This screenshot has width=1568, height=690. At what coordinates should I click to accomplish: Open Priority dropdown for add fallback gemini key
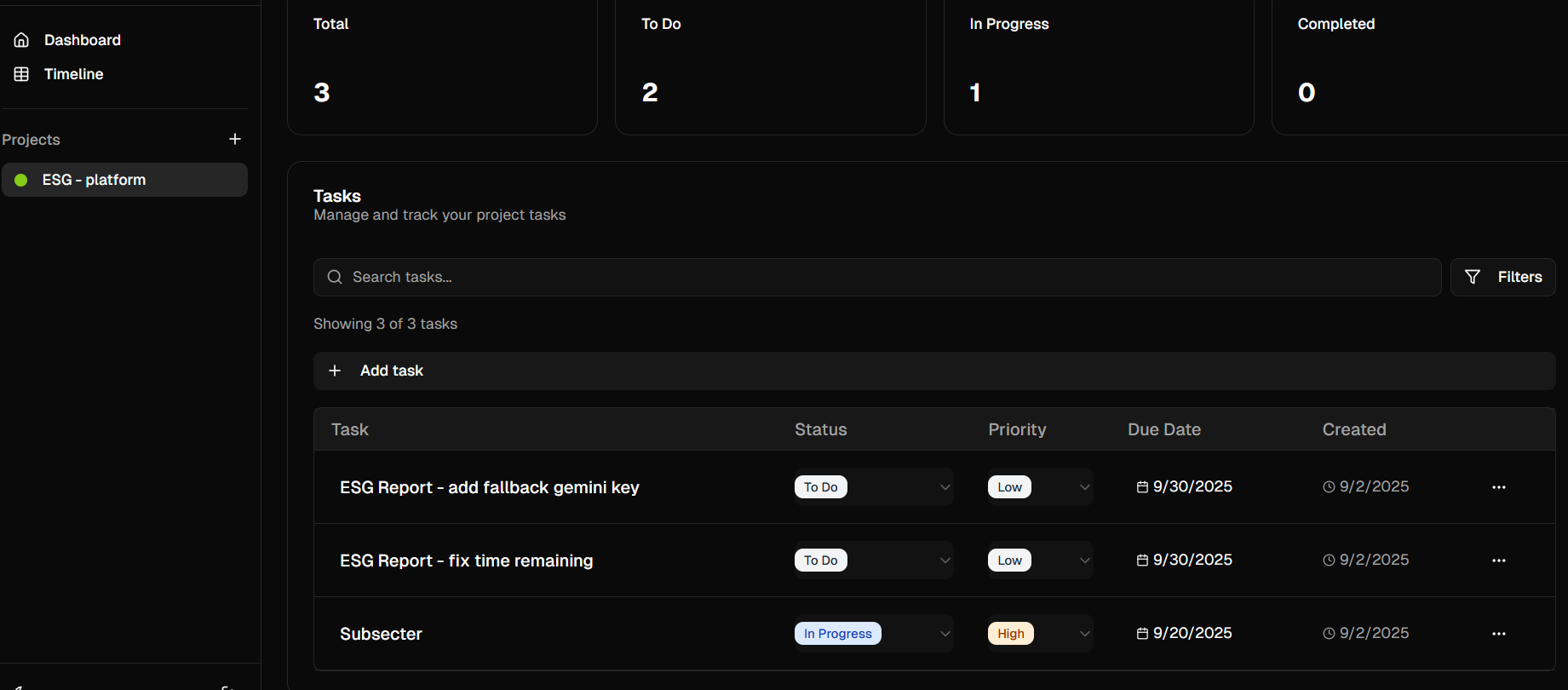[1040, 487]
